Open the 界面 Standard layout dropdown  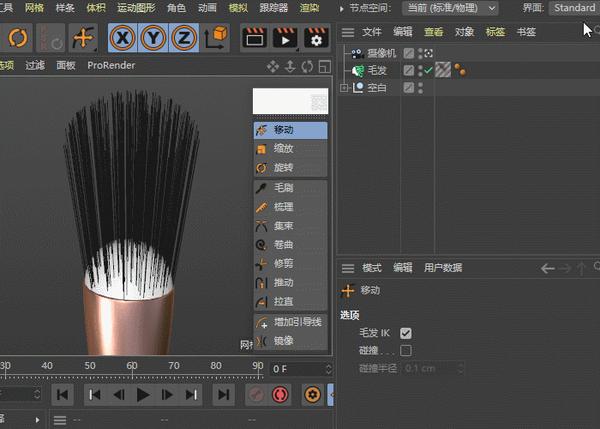(x=575, y=8)
